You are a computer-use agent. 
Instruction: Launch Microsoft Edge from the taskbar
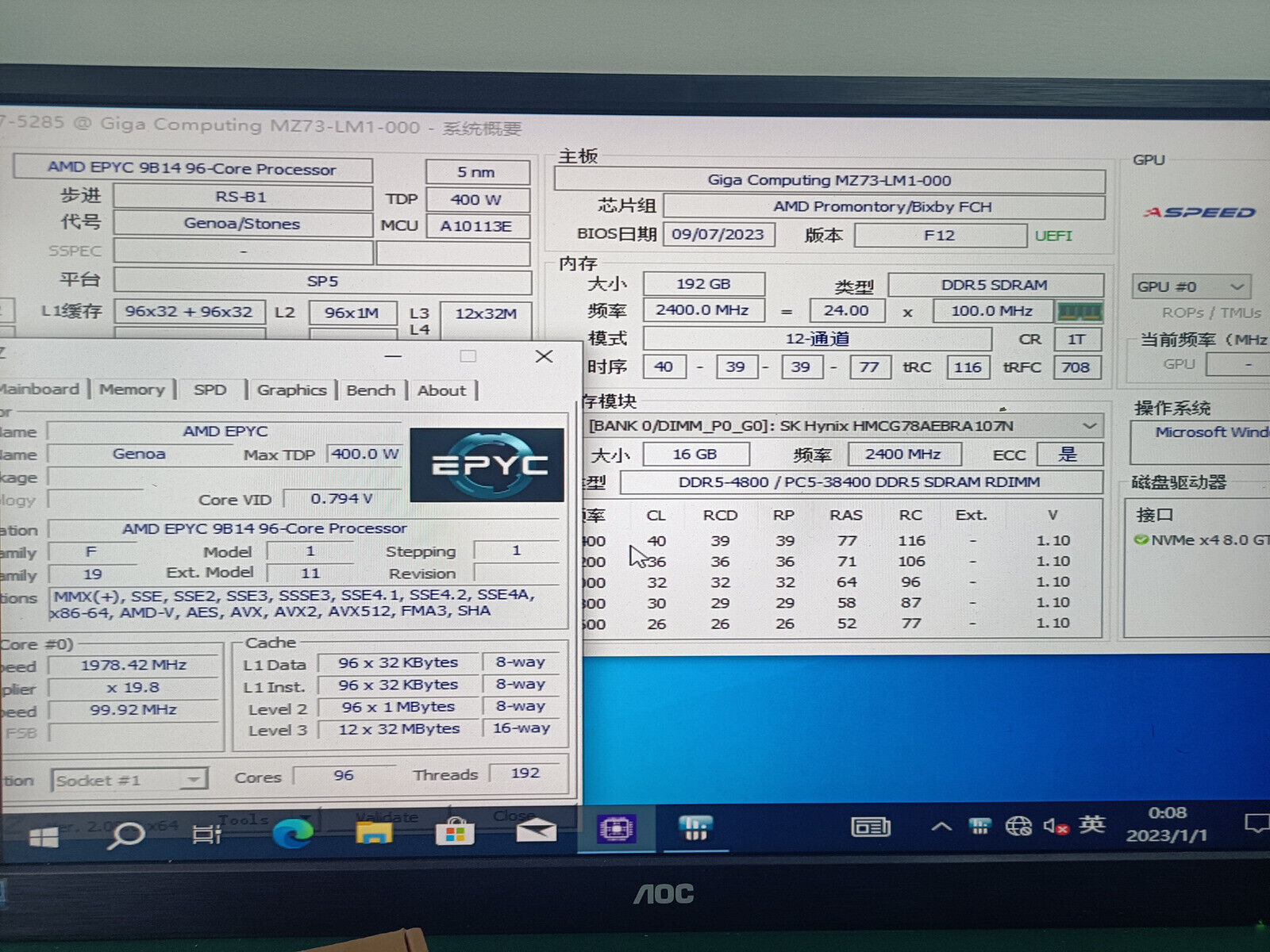(x=292, y=833)
